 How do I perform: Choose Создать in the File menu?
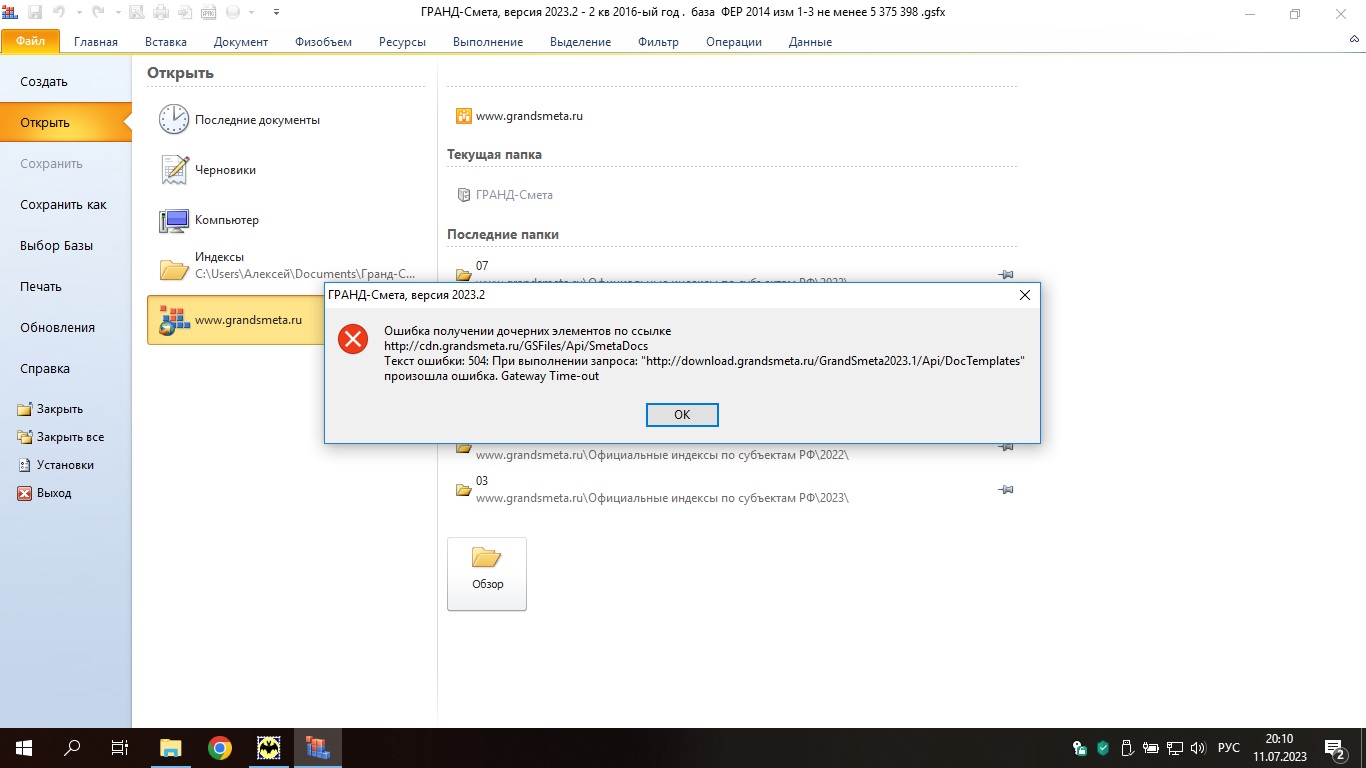[x=66, y=82]
